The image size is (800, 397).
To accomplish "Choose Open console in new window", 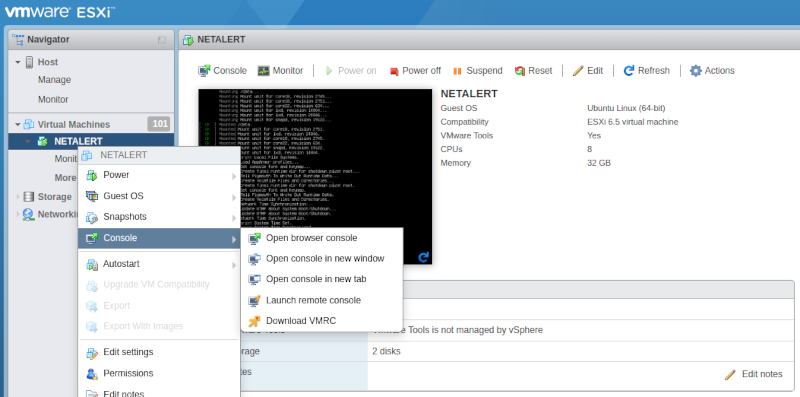I will click(322, 259).
